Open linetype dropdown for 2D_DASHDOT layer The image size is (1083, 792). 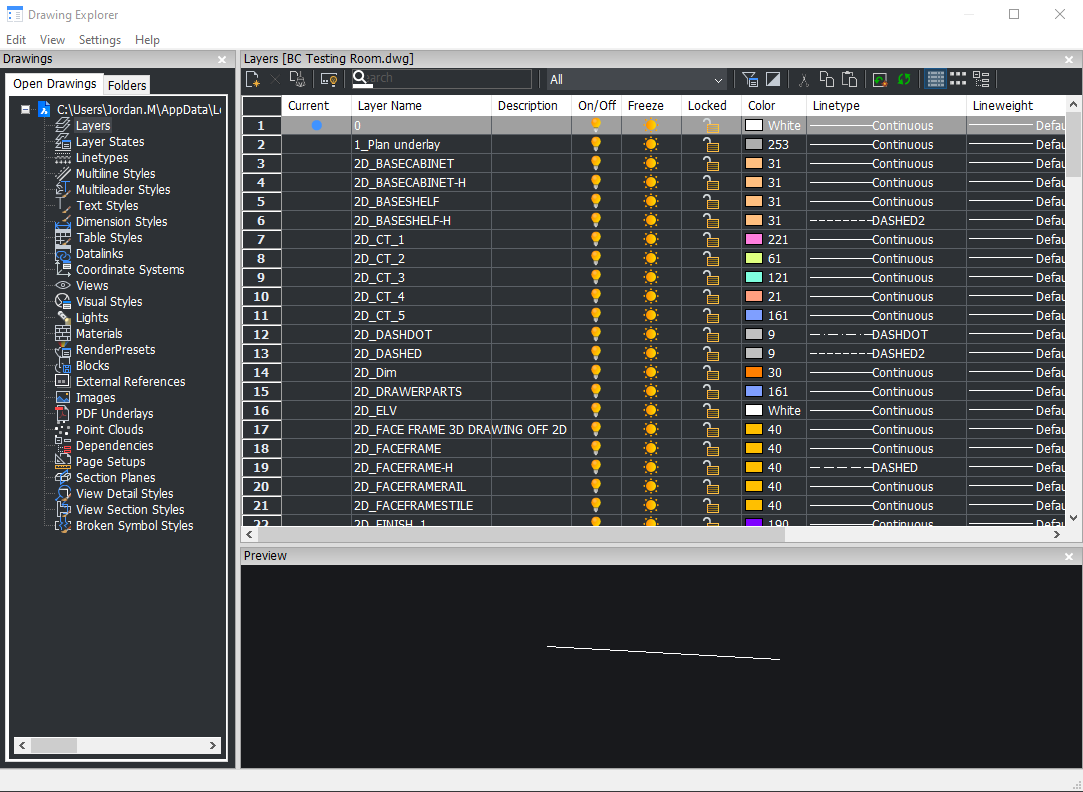click(885, 334)
